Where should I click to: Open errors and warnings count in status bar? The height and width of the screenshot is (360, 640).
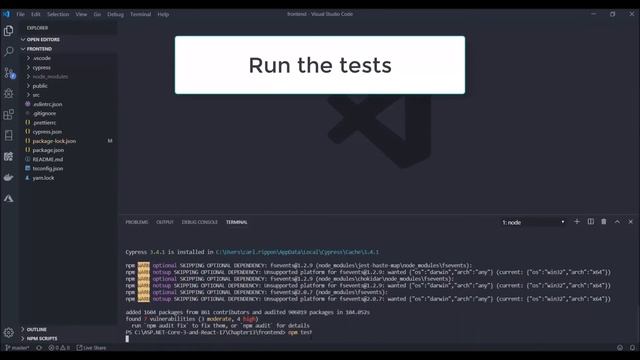tap(59, 348)
